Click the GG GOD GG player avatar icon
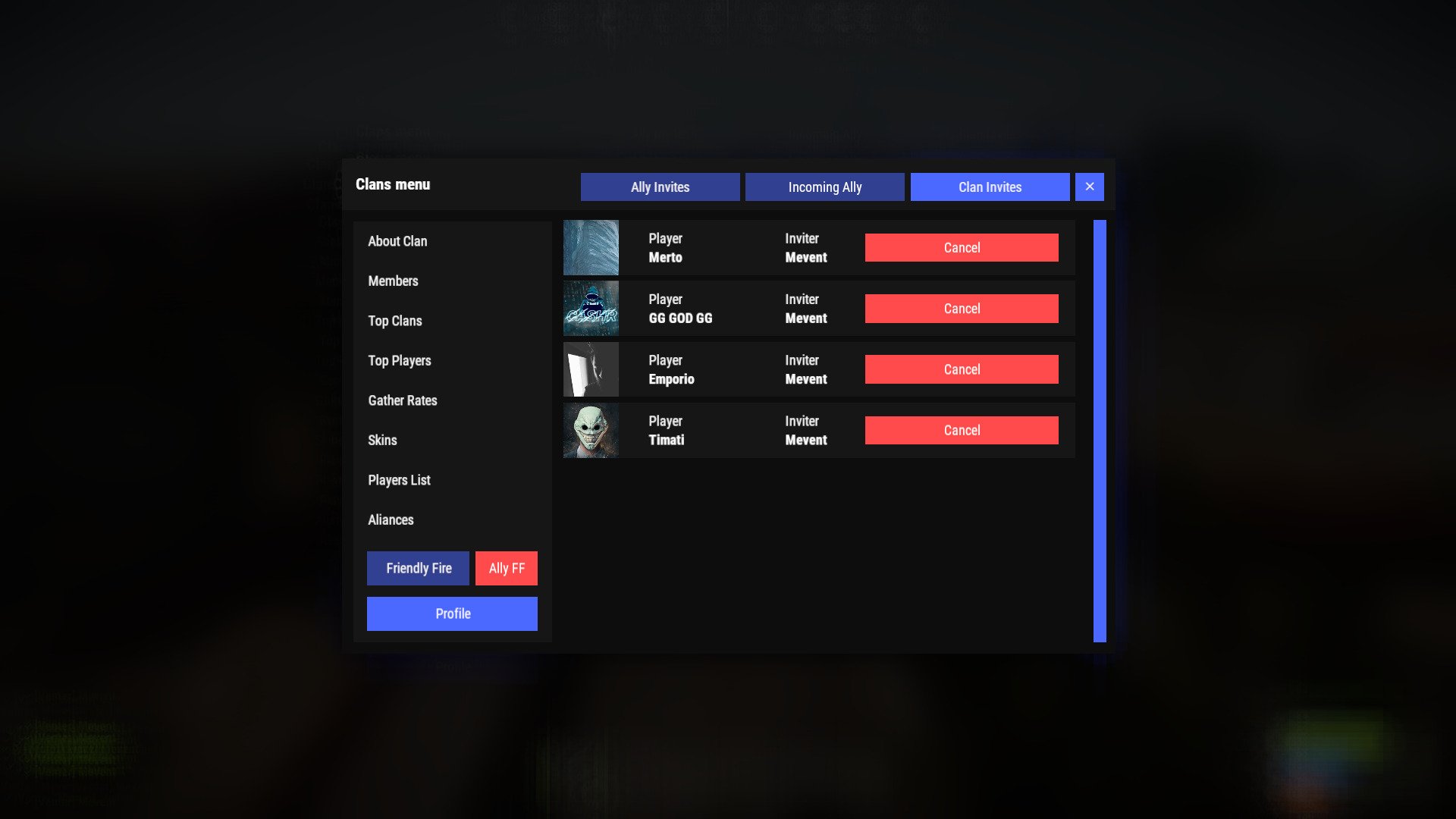1456x819 pixels. 592,308
